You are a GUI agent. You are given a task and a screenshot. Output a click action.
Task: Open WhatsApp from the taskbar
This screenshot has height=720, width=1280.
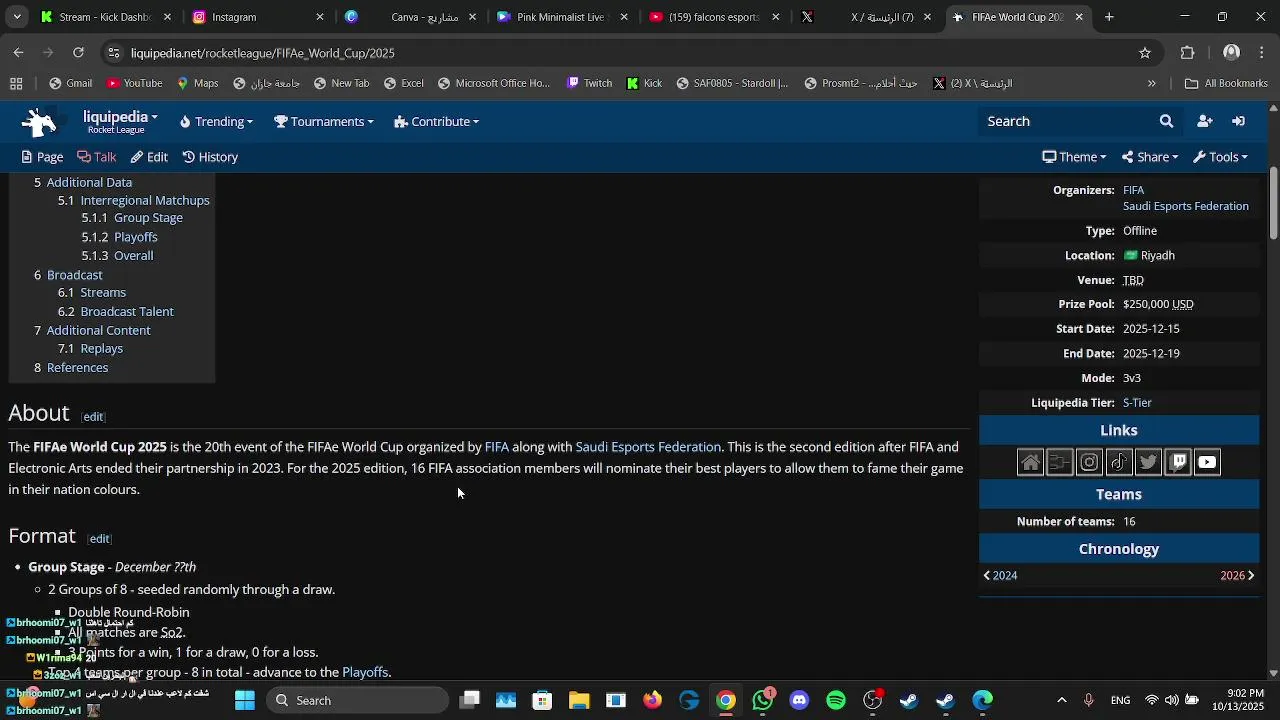click(763, 700)
